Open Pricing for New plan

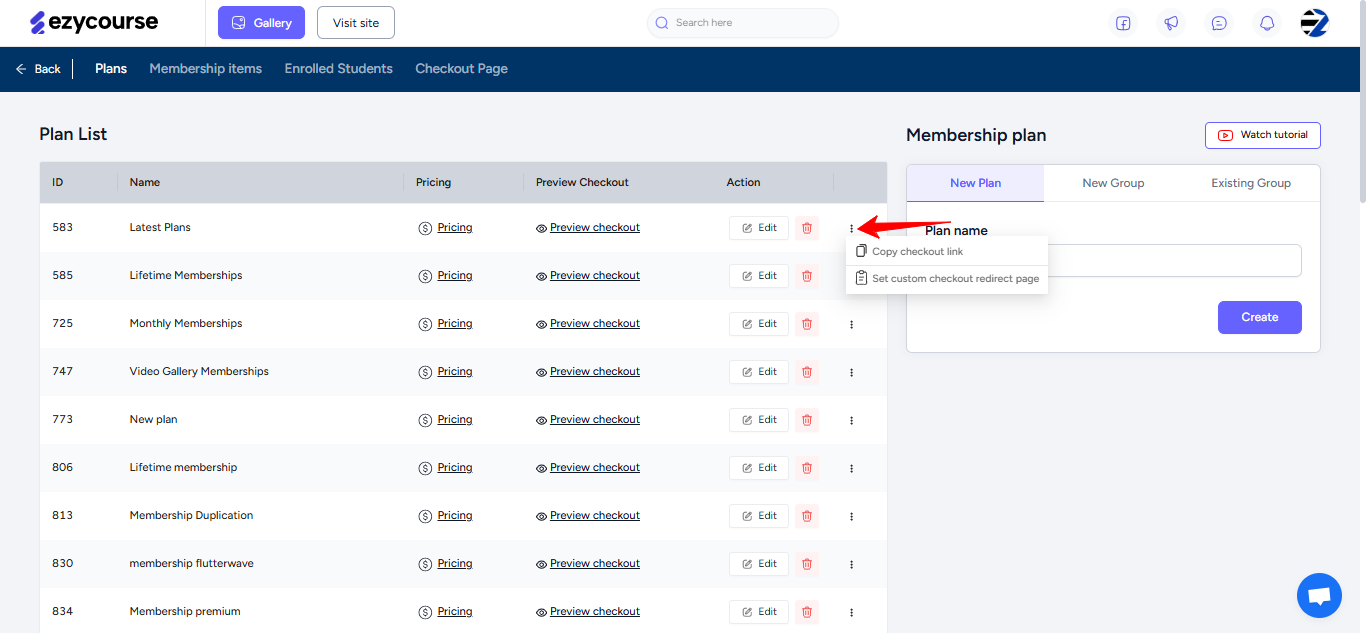pyautogui.click(x=445, y=420)
